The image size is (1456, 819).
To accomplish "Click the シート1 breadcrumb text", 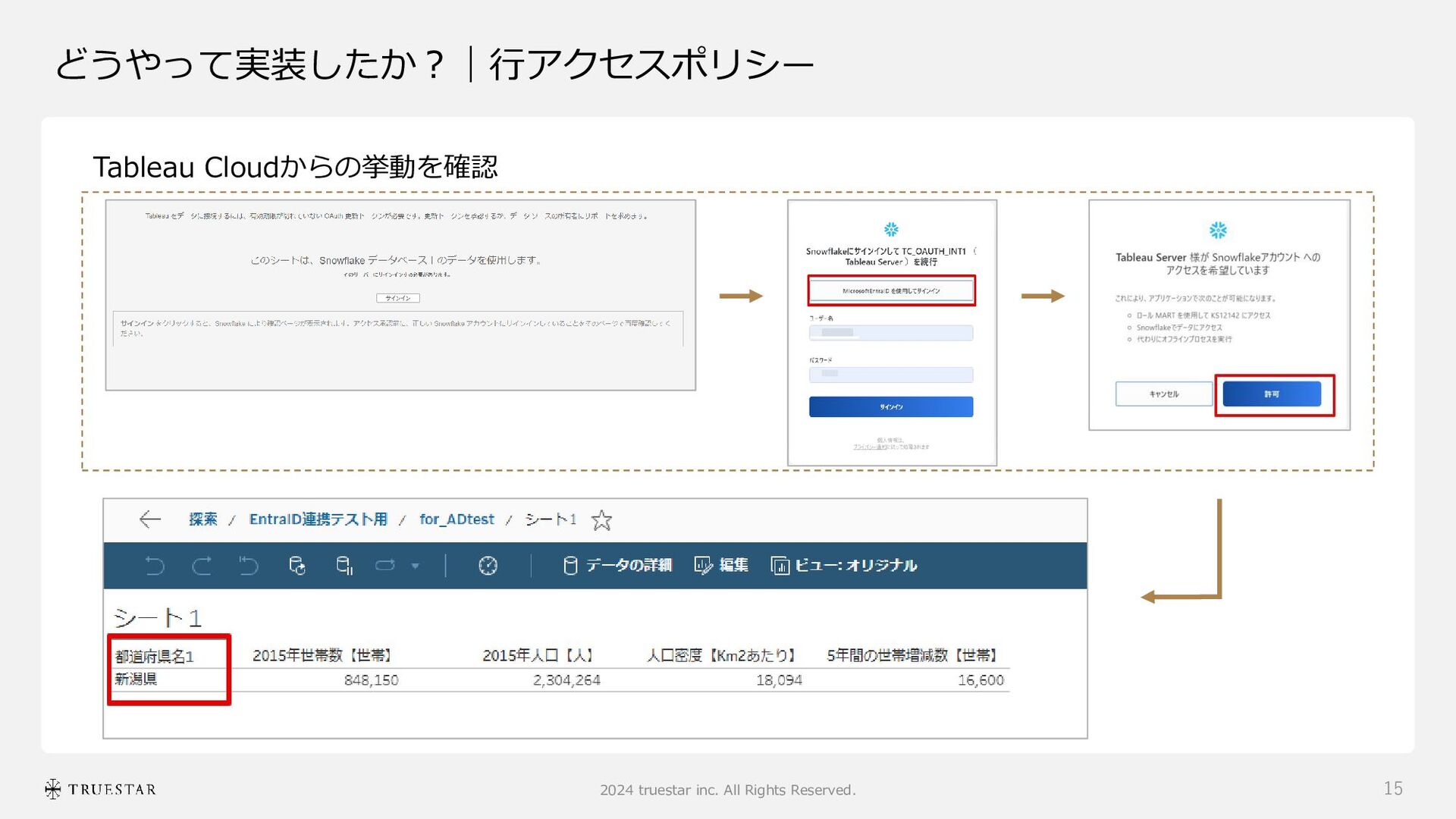I will click(x=551, y=519).
